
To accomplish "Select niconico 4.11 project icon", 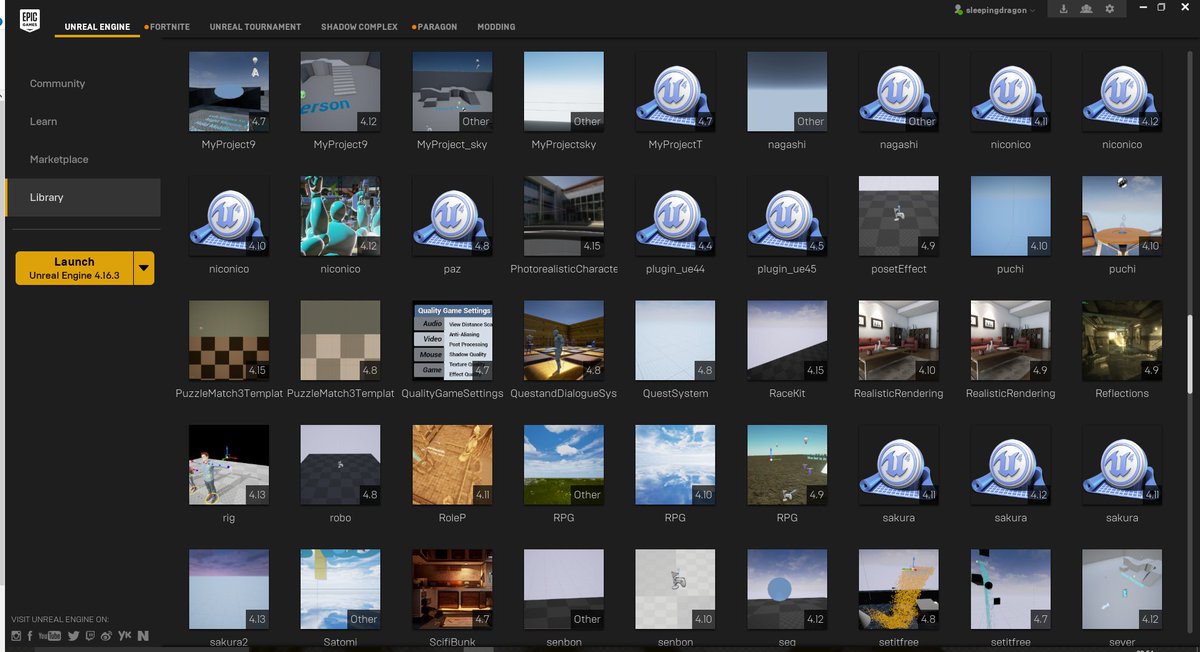I will (x=1010, y=92).
